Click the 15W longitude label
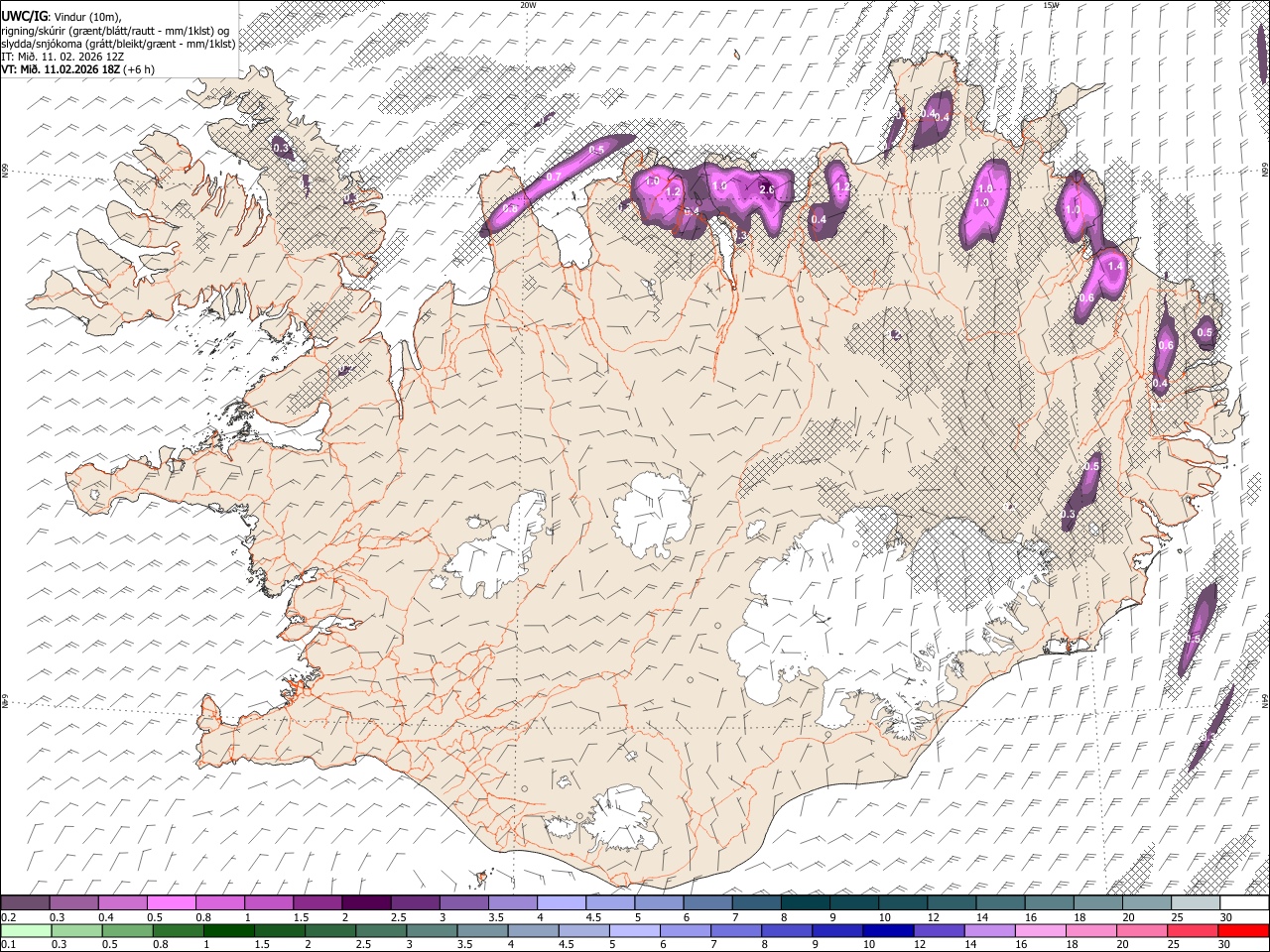 point(1051,5)
